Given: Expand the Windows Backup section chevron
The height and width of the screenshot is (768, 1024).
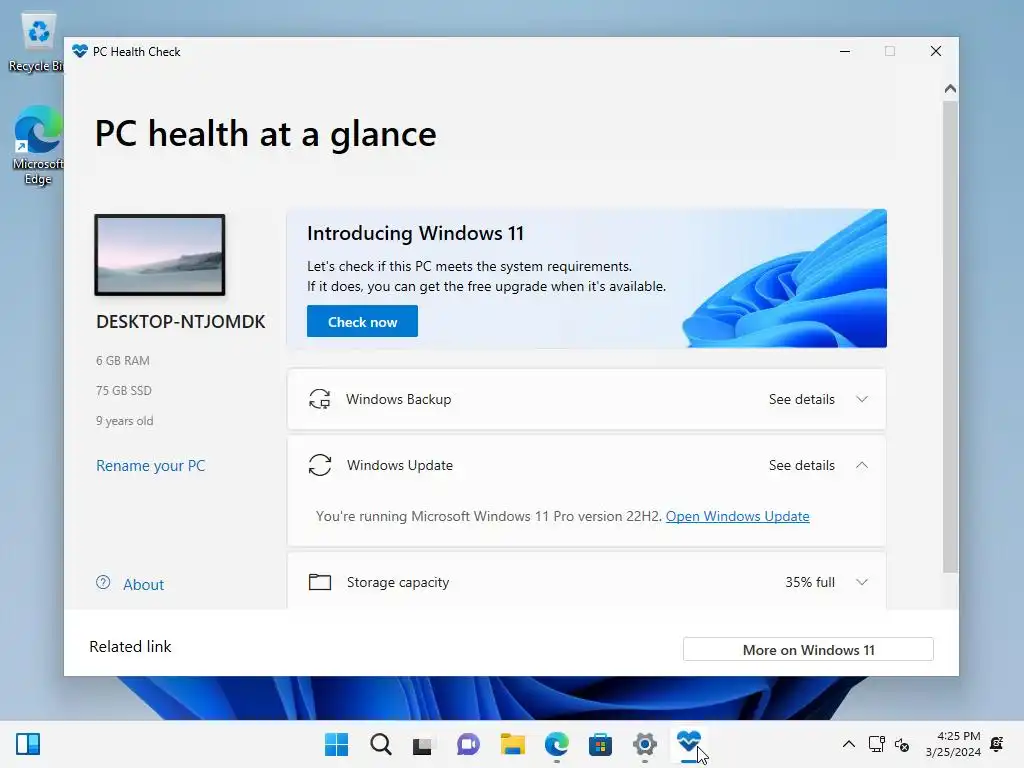Looking at the screenshot, I should coord(862,399).
